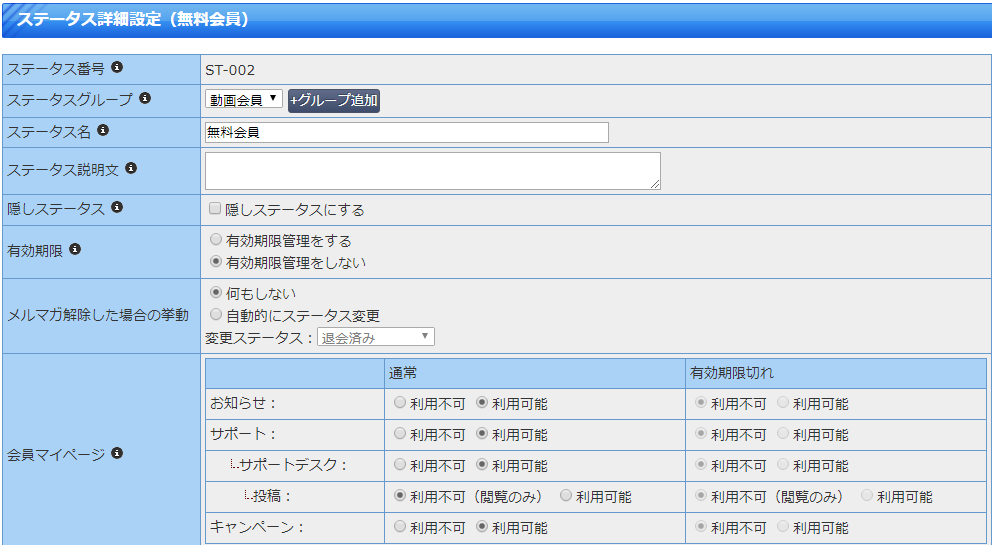This screenshot has height=545, width=992.
Task: Click info icon next to ステータス説明文
Action: tap(130, 168)
